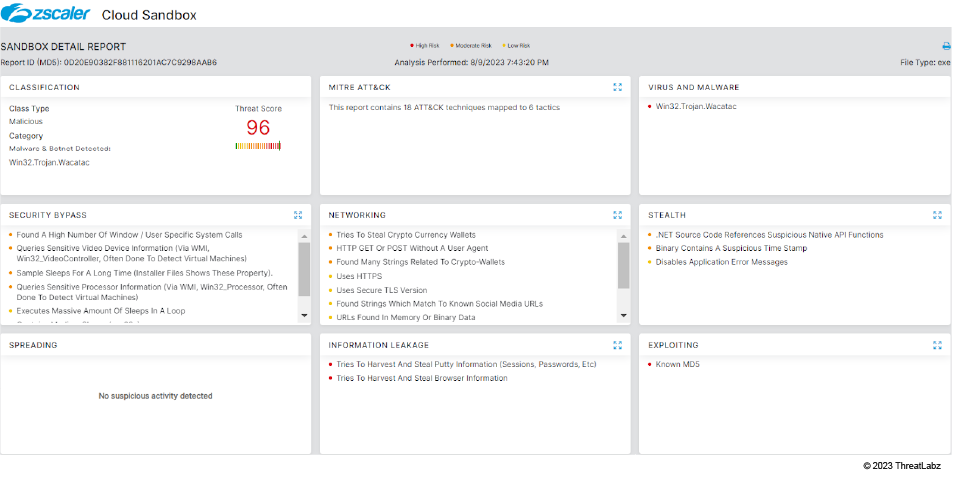Image resolution: width=953 pixels, height=478 pixels.
Task: Expand the Exploiting panel
Action: [x=937, y=345]
